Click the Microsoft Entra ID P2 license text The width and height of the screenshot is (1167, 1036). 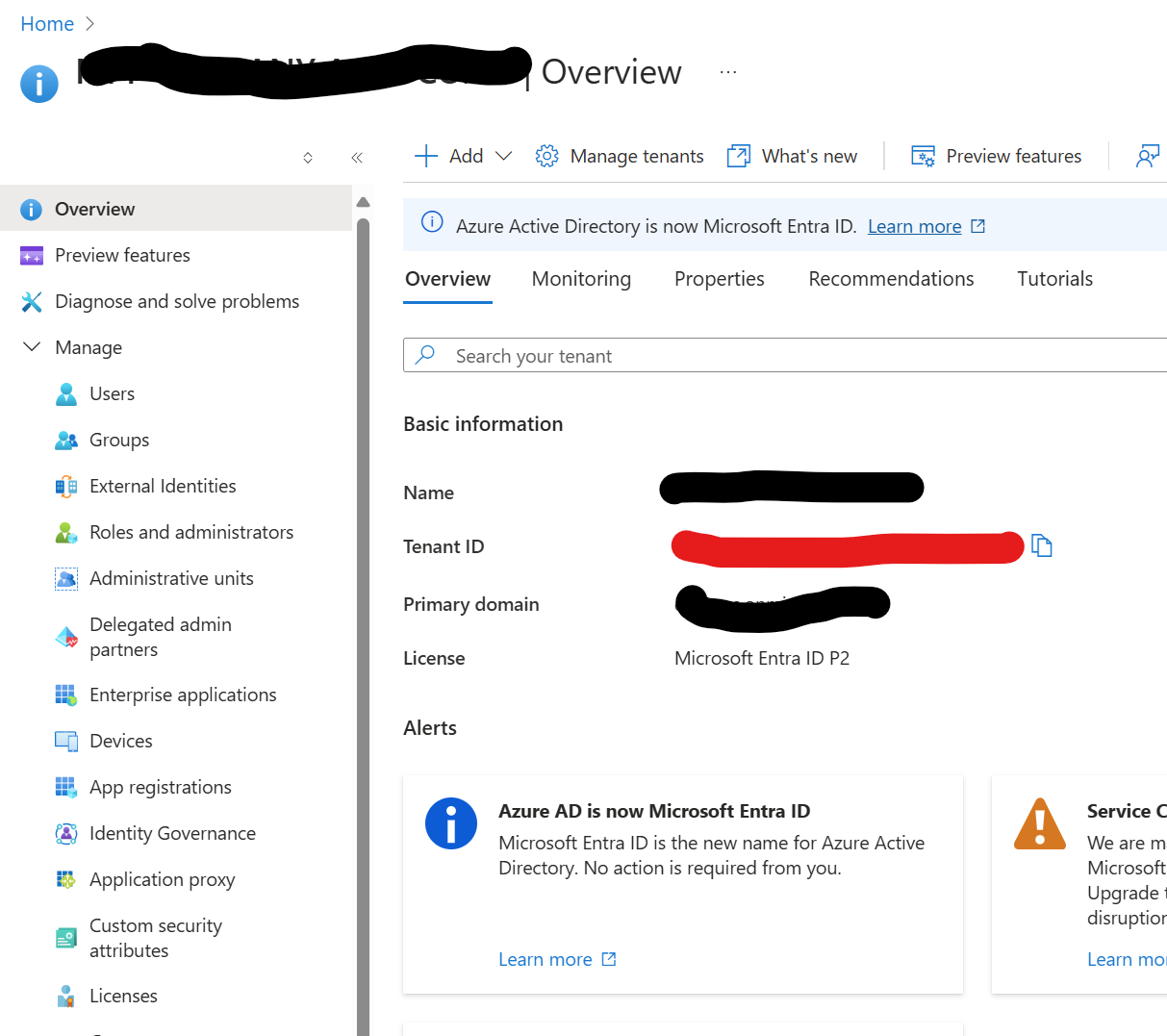[762, 658]
